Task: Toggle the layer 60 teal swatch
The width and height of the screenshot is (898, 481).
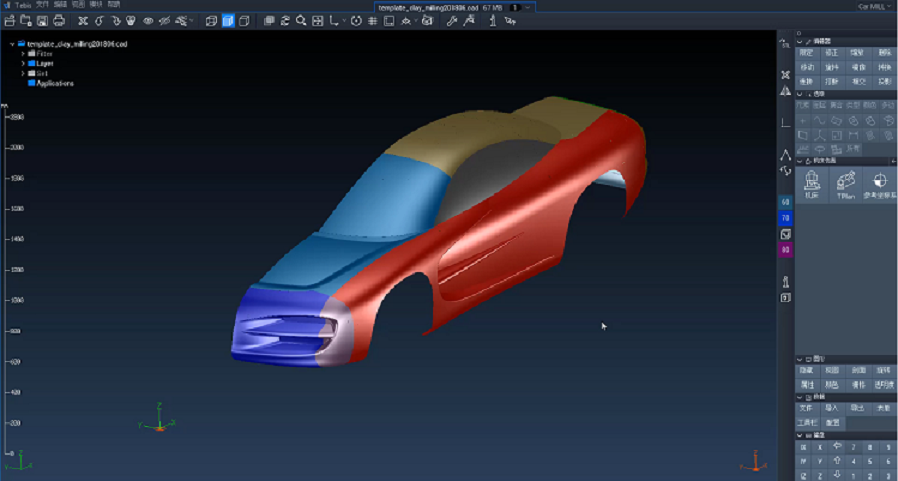Action: [785, 202]
